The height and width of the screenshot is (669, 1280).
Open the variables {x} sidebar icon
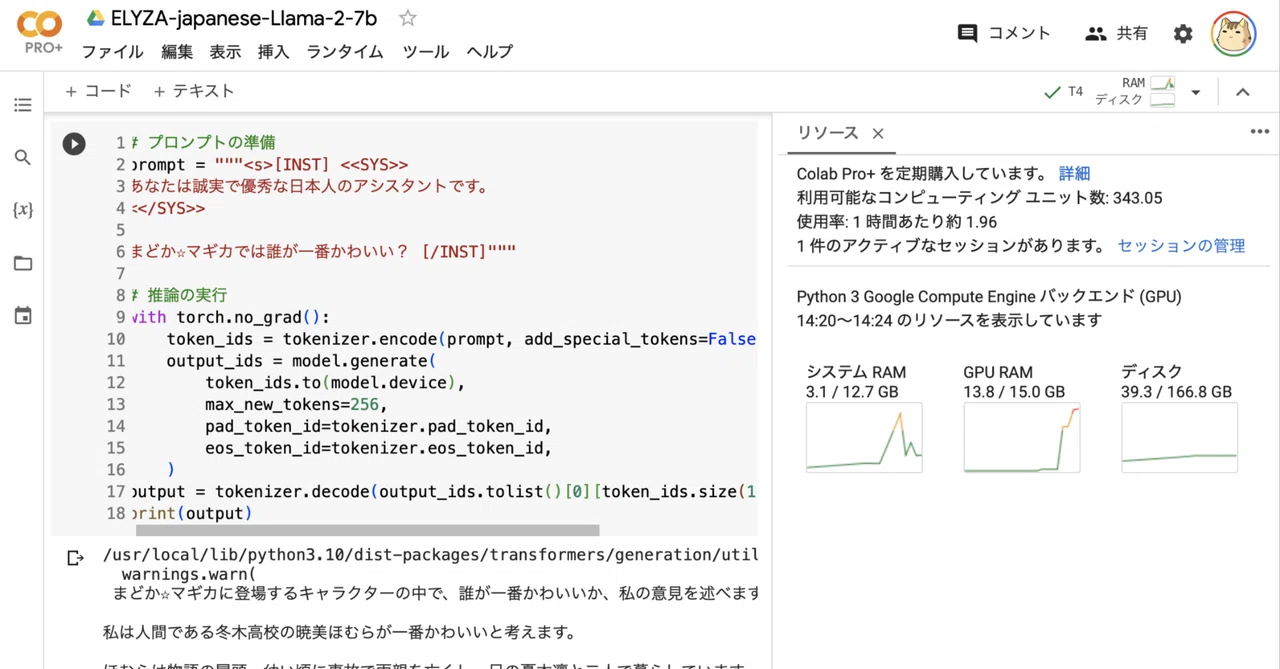pyautogui.click(x=23, y=210)
